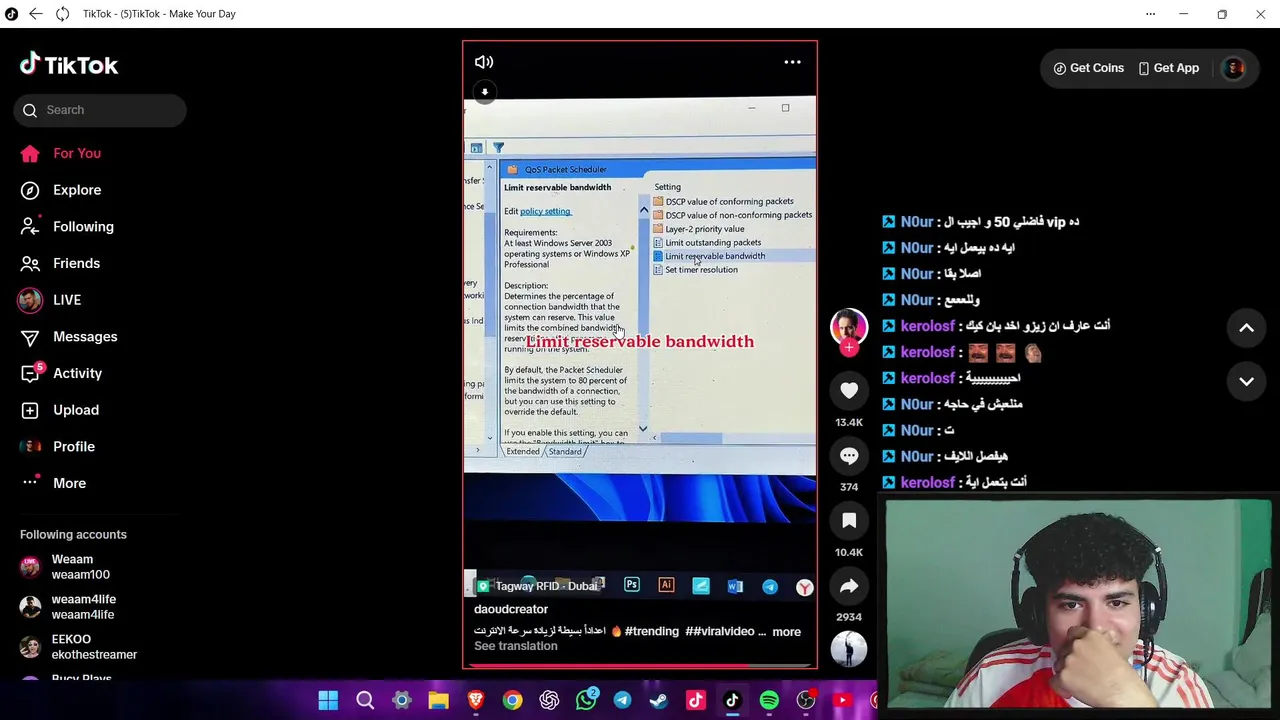Screen dimensions: 1280x720
Task: Open taskbar Search magnifier
Action: click(x=365, y=701)
